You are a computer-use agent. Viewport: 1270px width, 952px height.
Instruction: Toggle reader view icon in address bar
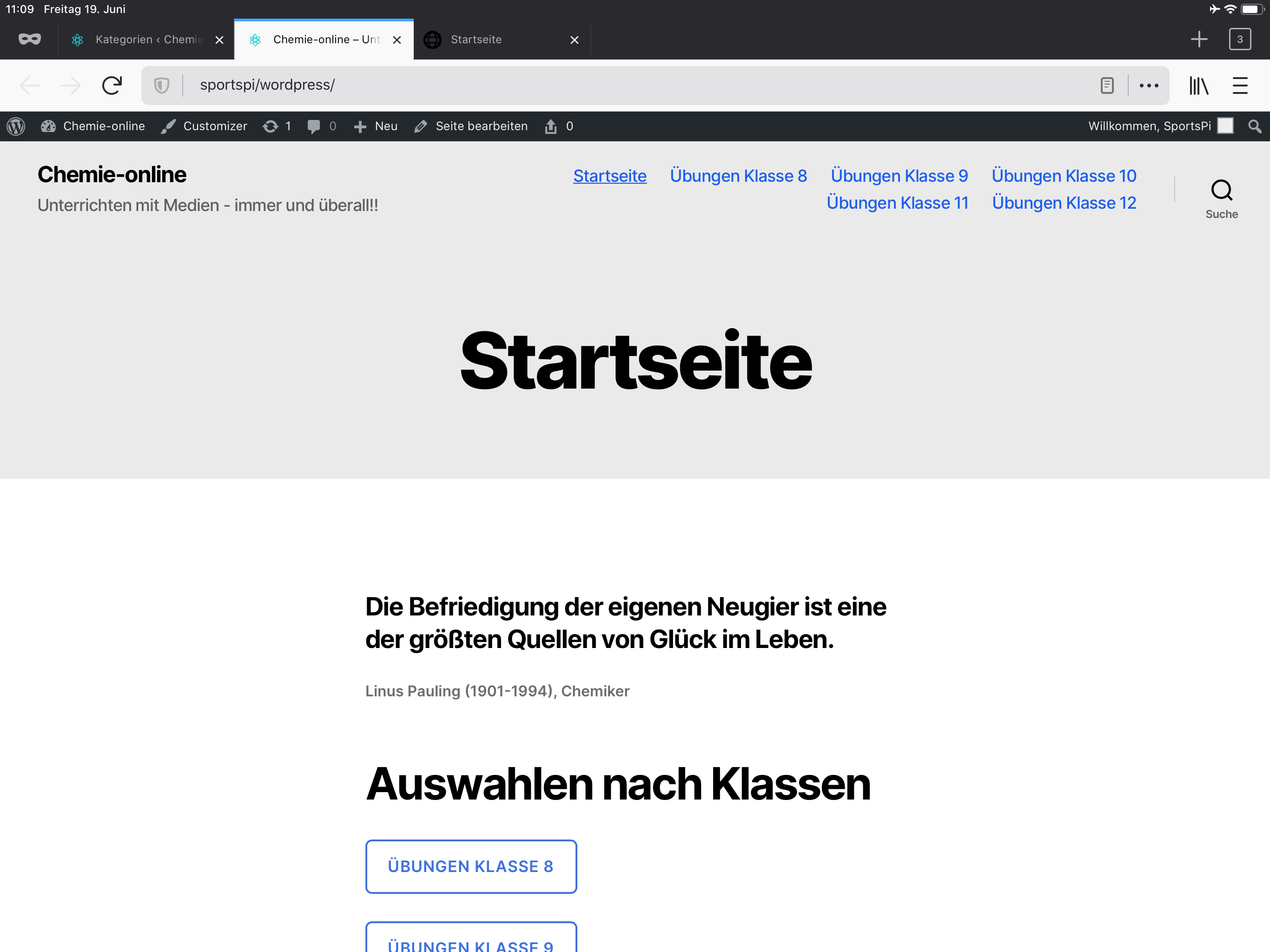(1106, 86)
